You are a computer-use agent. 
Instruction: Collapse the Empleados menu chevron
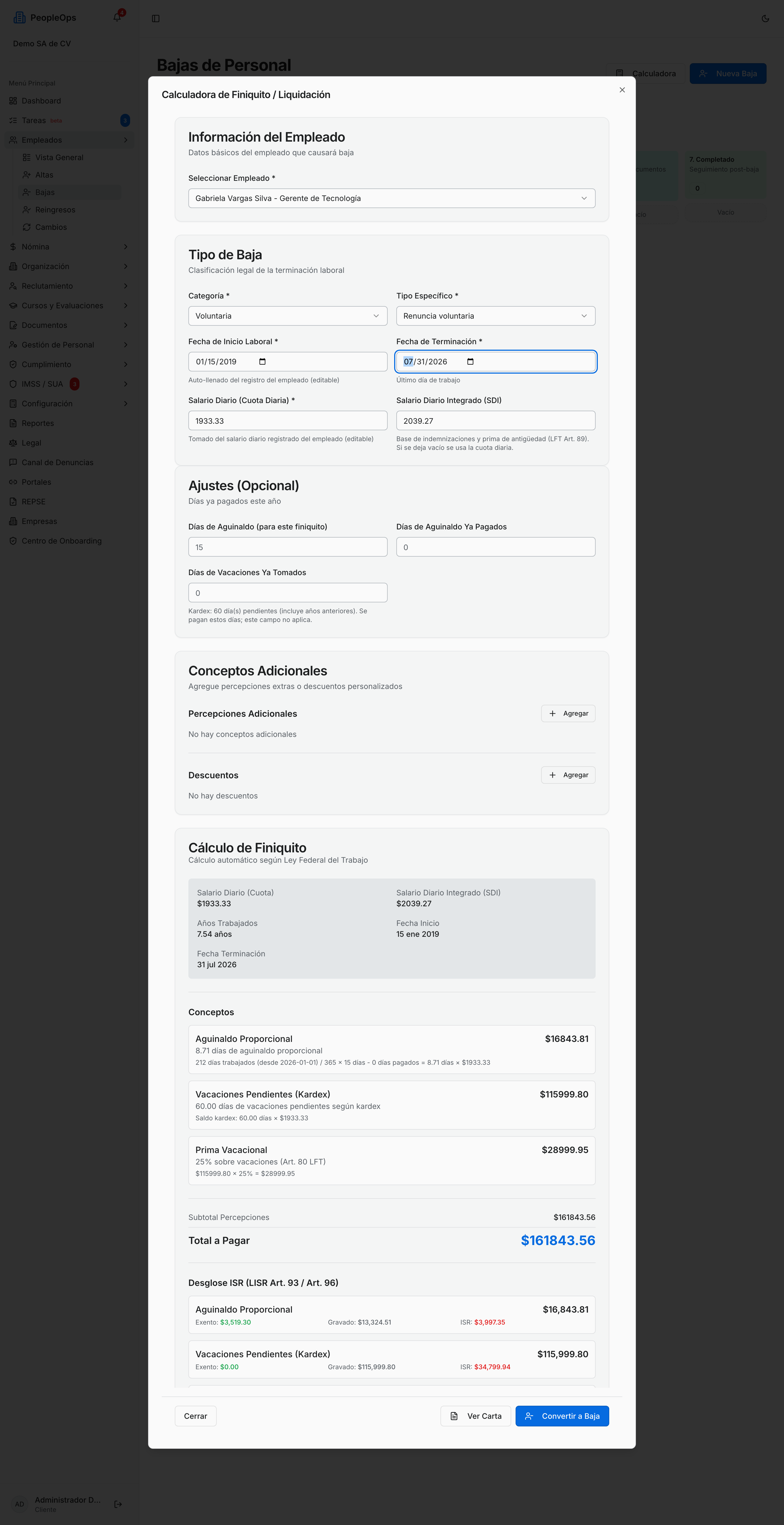pyautogui.click(x=125, y=140)
